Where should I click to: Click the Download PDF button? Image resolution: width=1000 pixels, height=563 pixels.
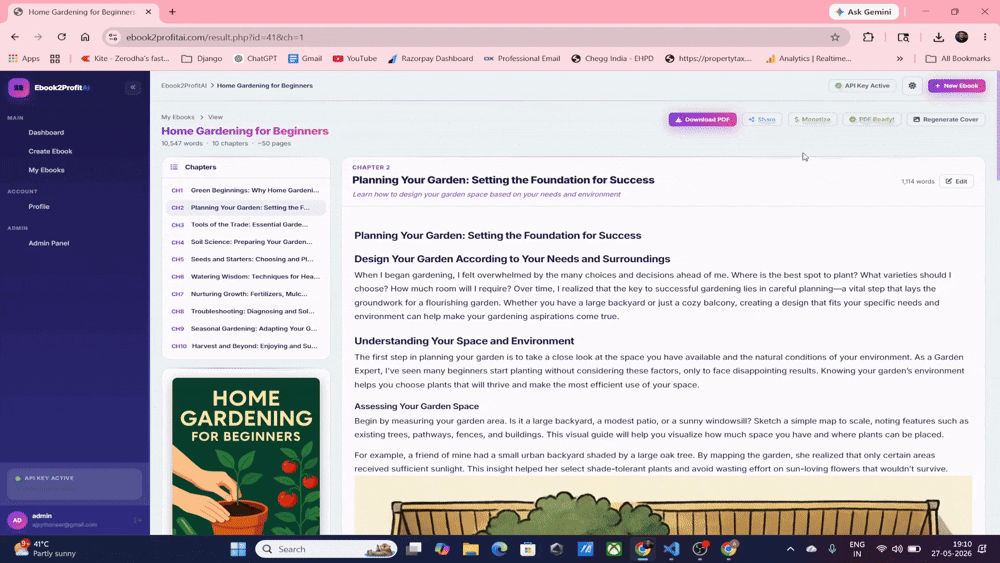click(702, 119)
